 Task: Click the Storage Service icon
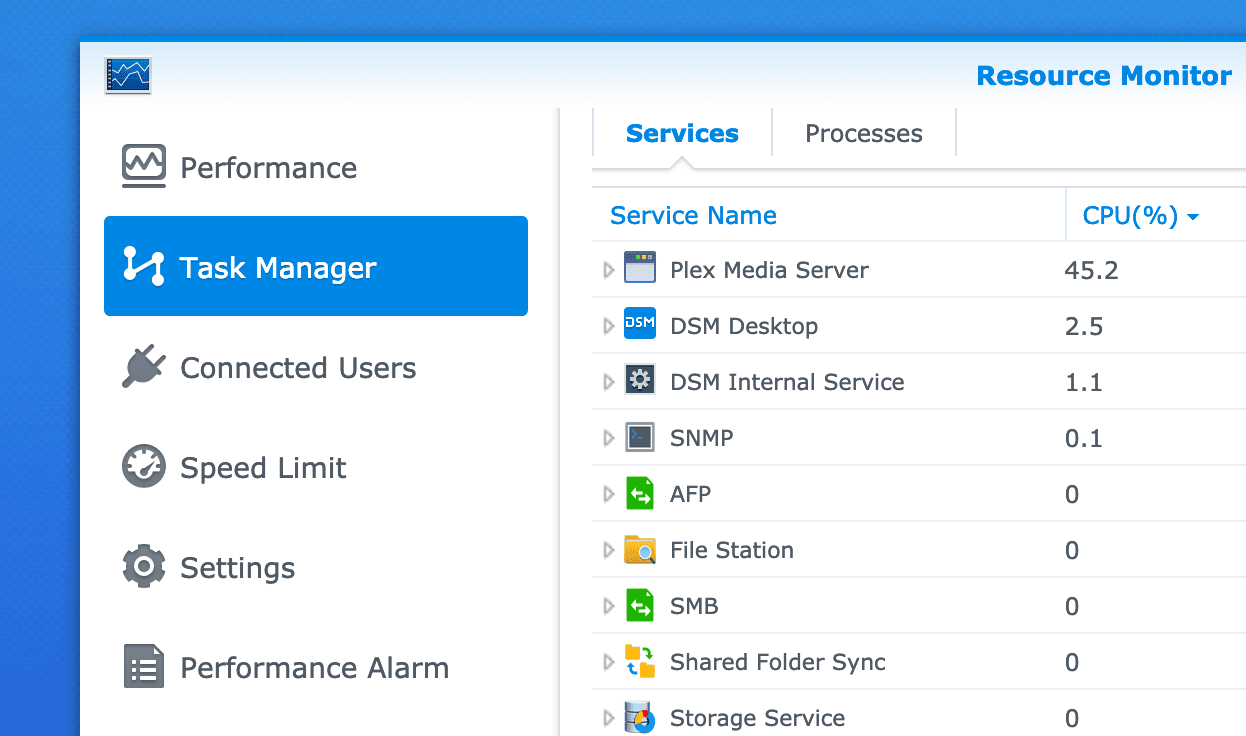point(640,717)
